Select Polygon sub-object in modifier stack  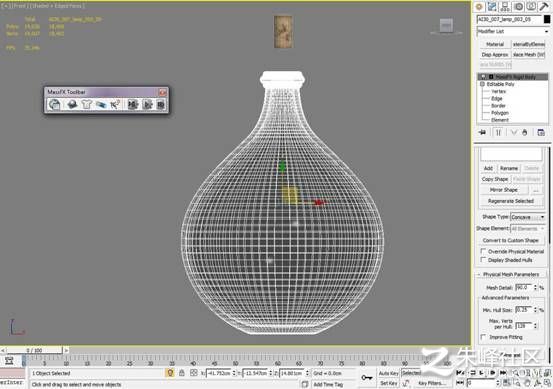coord(500,113)
